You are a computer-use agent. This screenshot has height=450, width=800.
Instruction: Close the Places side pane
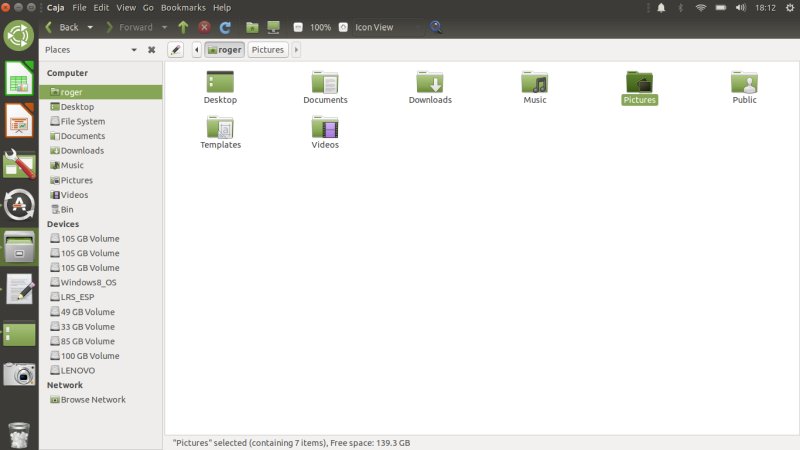(x=152, y=49)
